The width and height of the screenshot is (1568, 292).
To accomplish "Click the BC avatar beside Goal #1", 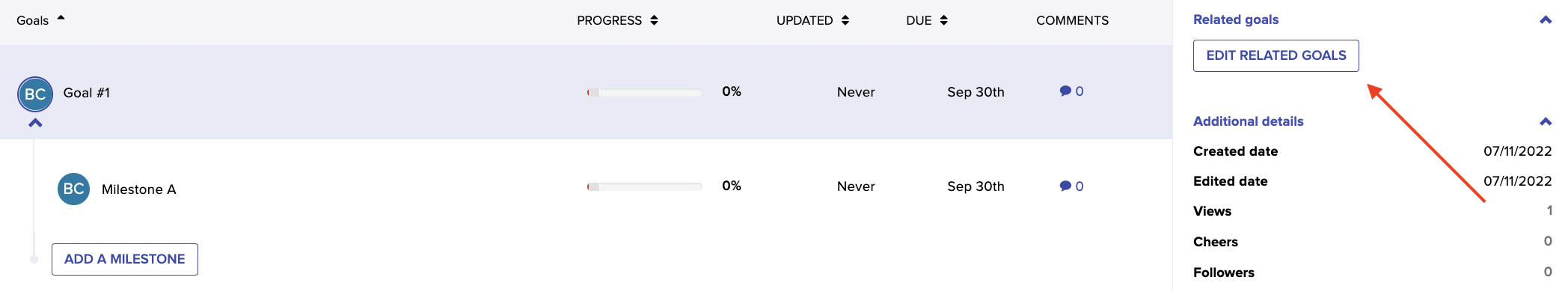I will (35, 94).
